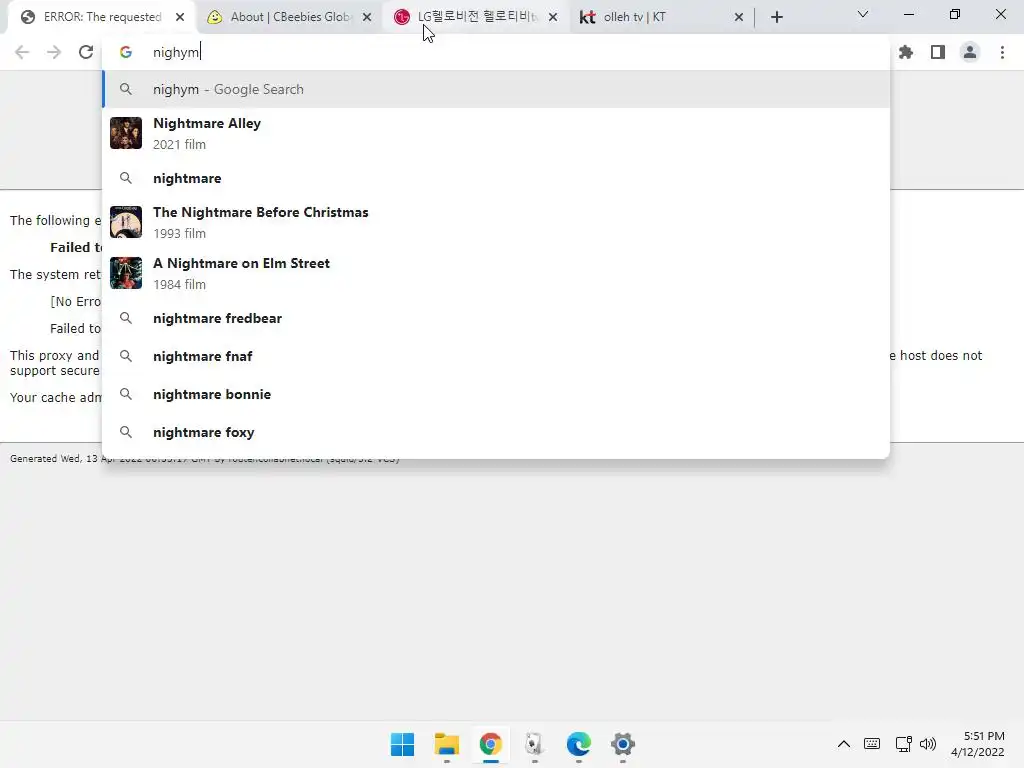Image resolution: width=1024 pixels, height=768 pixels.
Task: Reload the page with the refresh icon
Action: pyautogui.click(x=86, y=52)
